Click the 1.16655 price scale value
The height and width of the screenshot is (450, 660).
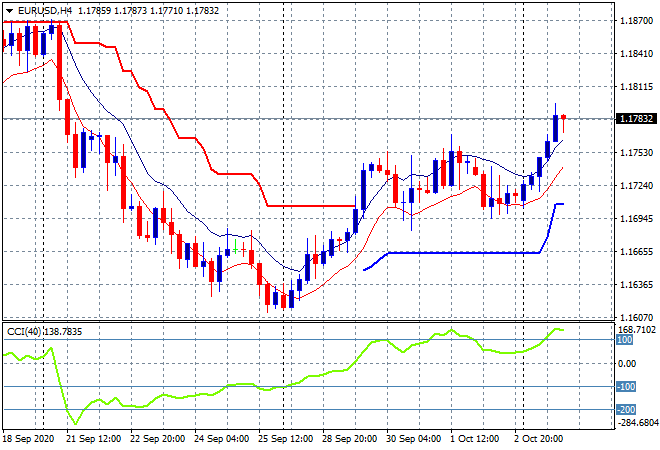pyautogui.click(x=636, y=251)
